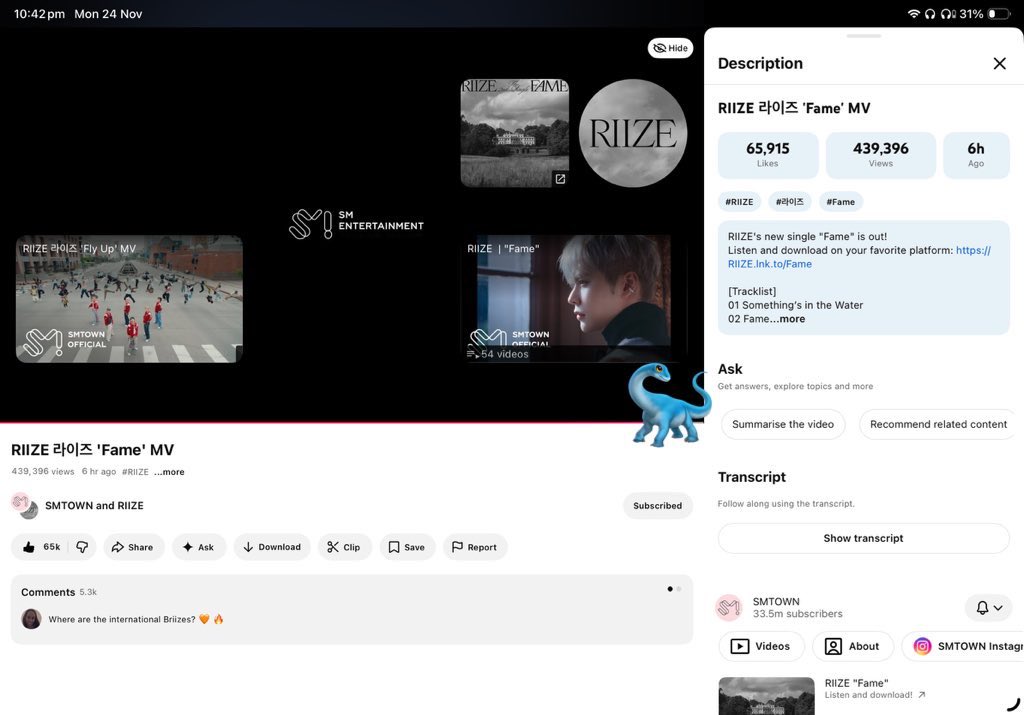This screenshot has height=715, width=1024.
Task: Grab the description panel drag handle
Action: [x=863, y=36]
